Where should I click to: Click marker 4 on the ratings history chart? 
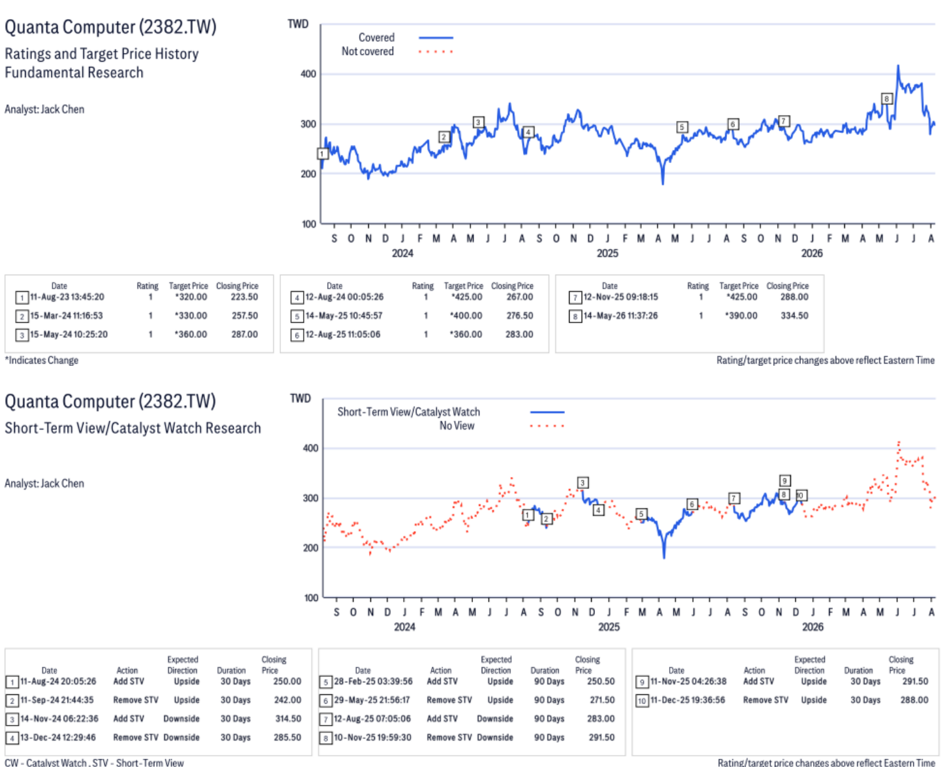[528, 132]
